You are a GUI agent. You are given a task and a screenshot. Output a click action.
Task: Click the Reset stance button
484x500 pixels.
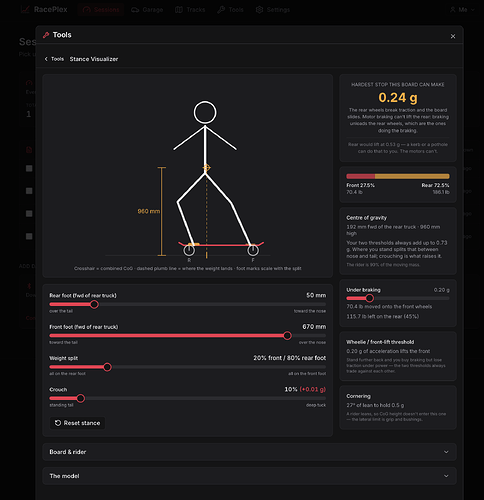[x=77, y=423]
